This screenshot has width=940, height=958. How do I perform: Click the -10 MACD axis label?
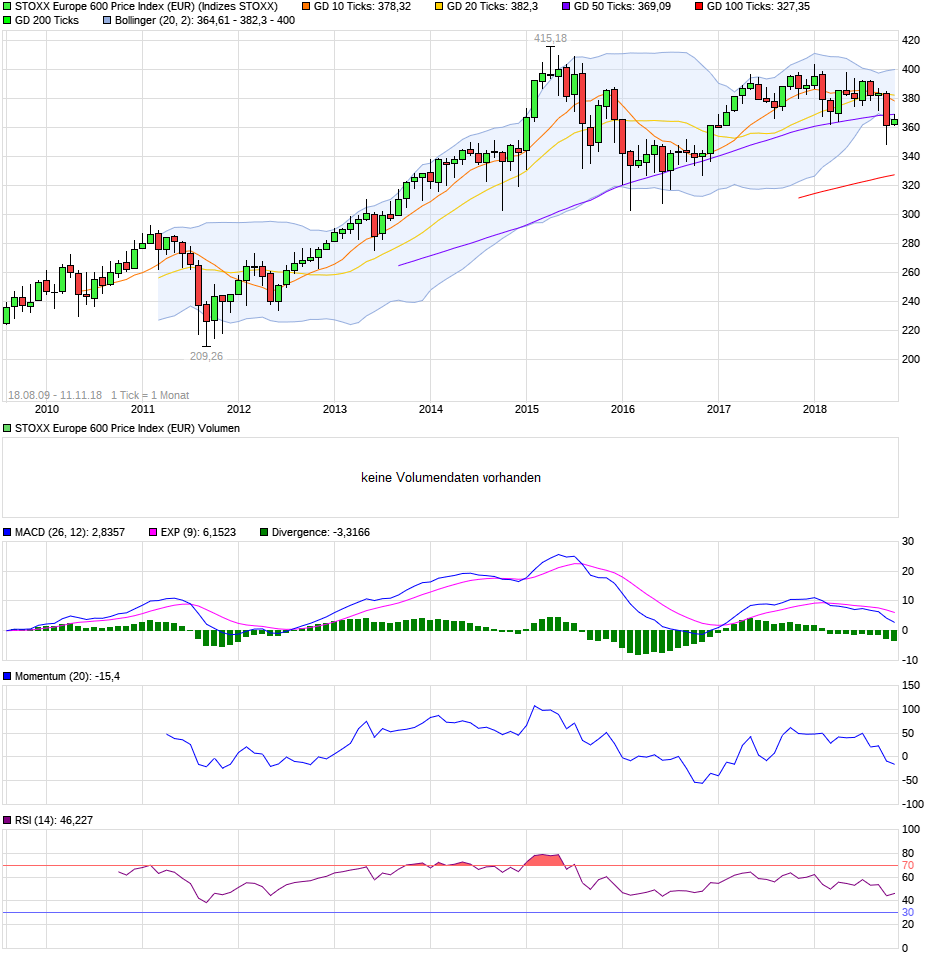click(x=911, y=660)
